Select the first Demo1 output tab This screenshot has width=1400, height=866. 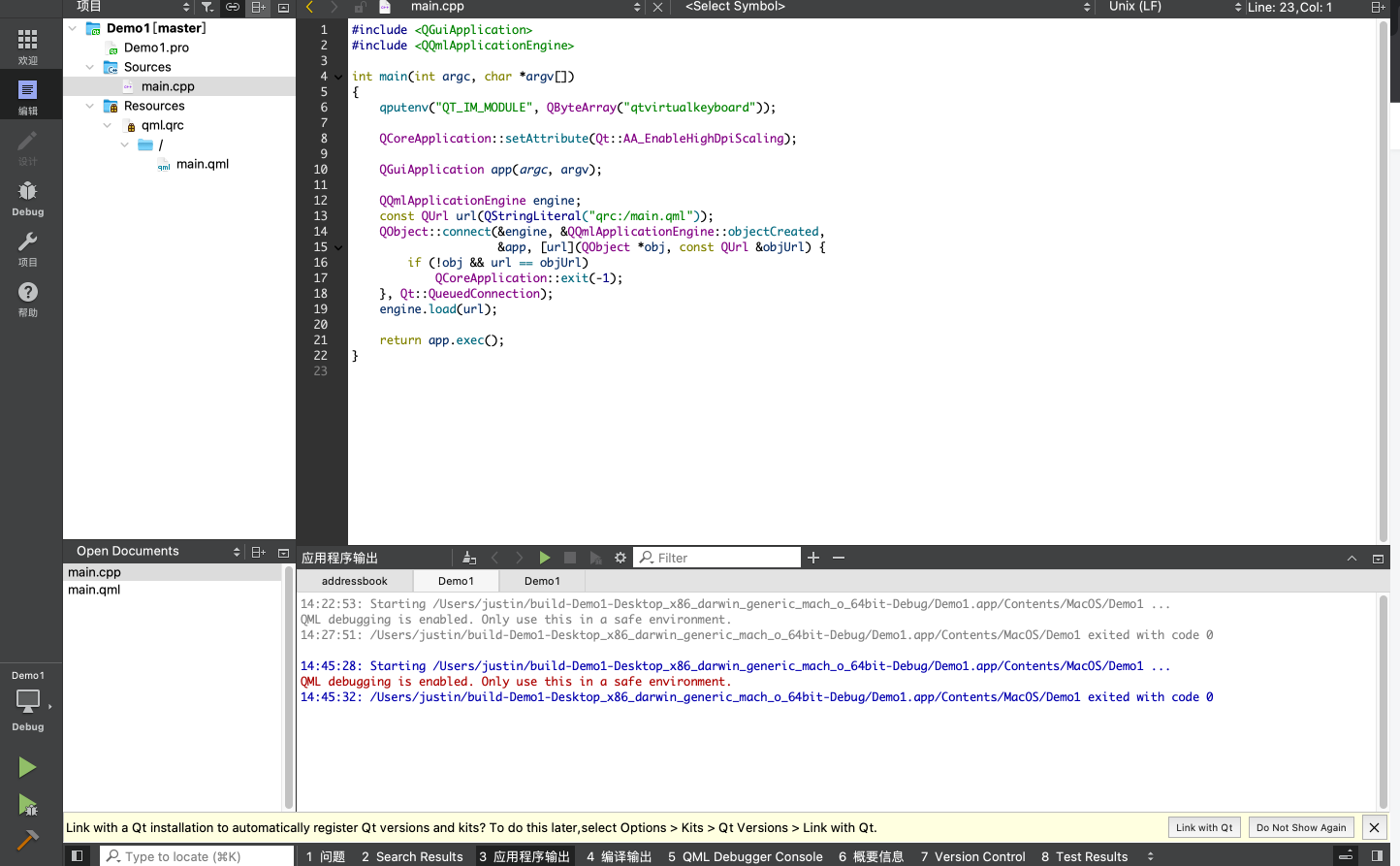[456, 581]
